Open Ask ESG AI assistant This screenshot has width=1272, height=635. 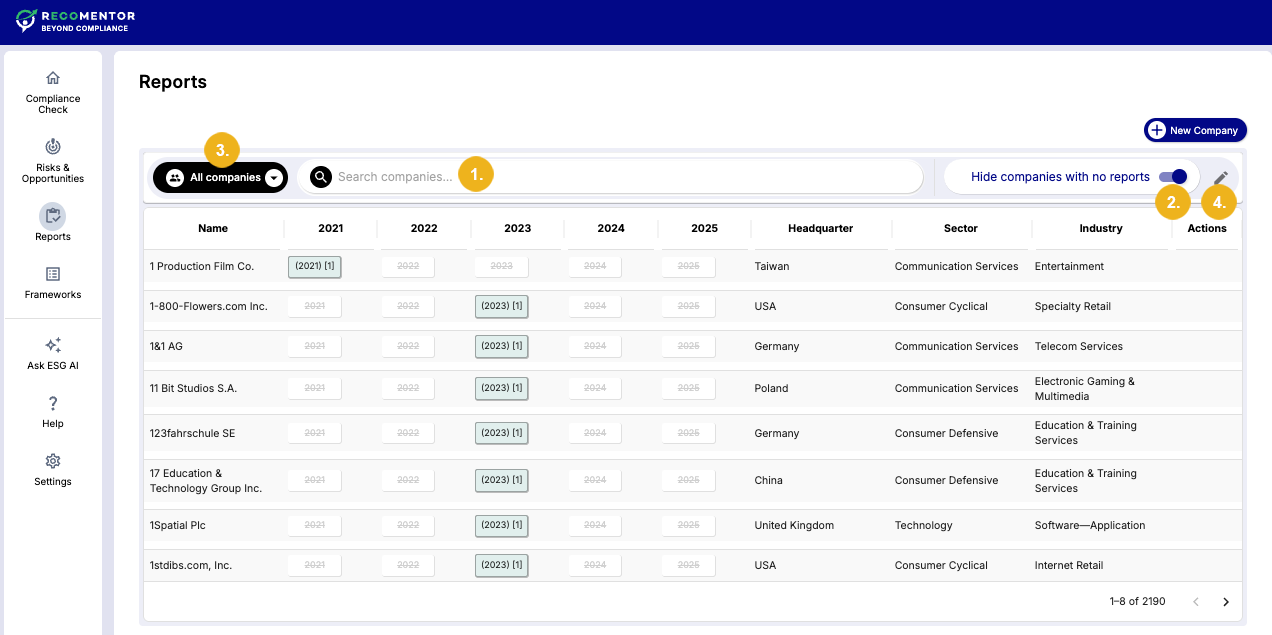(x=53, y=353)
